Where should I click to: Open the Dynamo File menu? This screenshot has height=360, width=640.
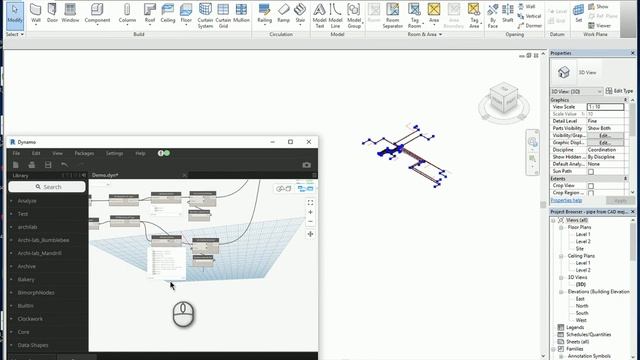click(x=16, y=153)
